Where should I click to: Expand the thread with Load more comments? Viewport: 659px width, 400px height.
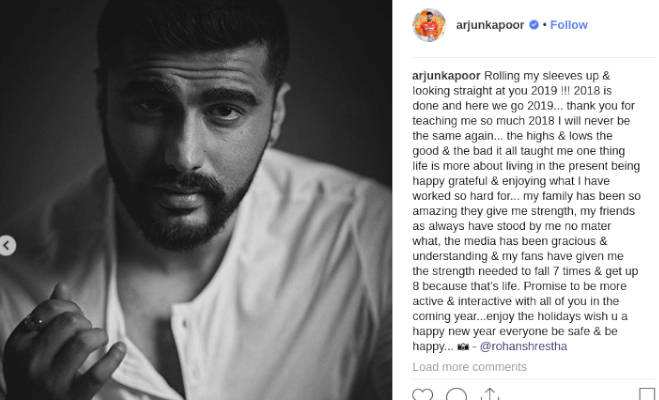[x=469, y=367]
